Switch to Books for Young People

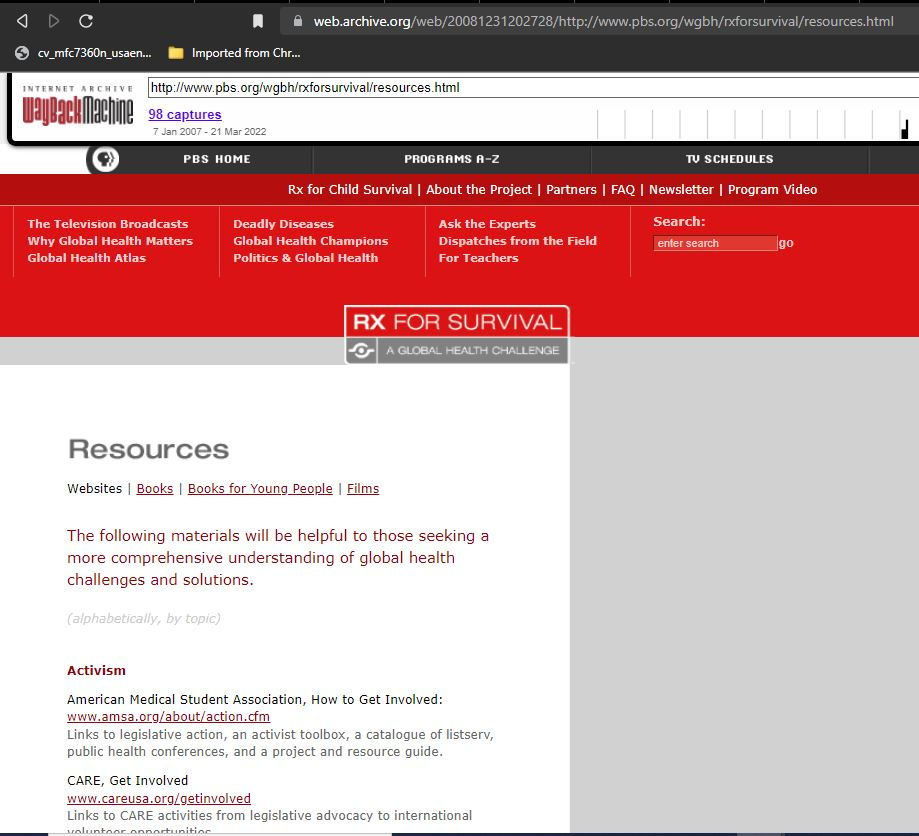tap(260, 488)
